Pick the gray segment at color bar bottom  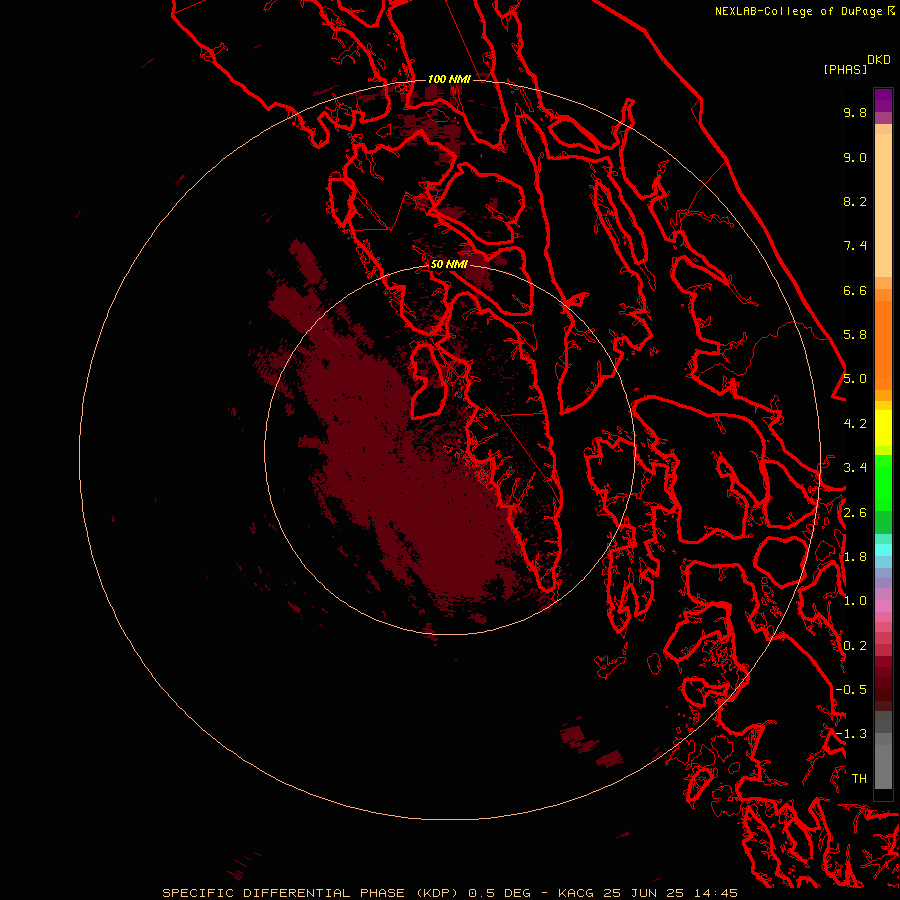tap(883, 761)
